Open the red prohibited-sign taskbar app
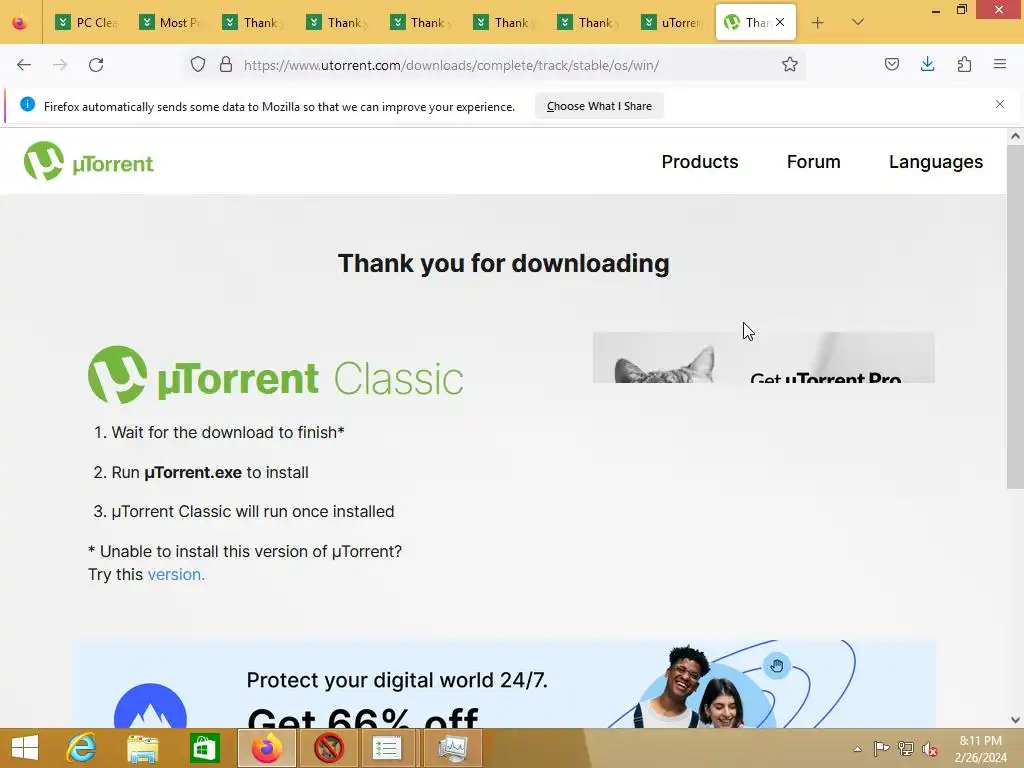This screenshot has height=768, width=1024. click(329, 748)
